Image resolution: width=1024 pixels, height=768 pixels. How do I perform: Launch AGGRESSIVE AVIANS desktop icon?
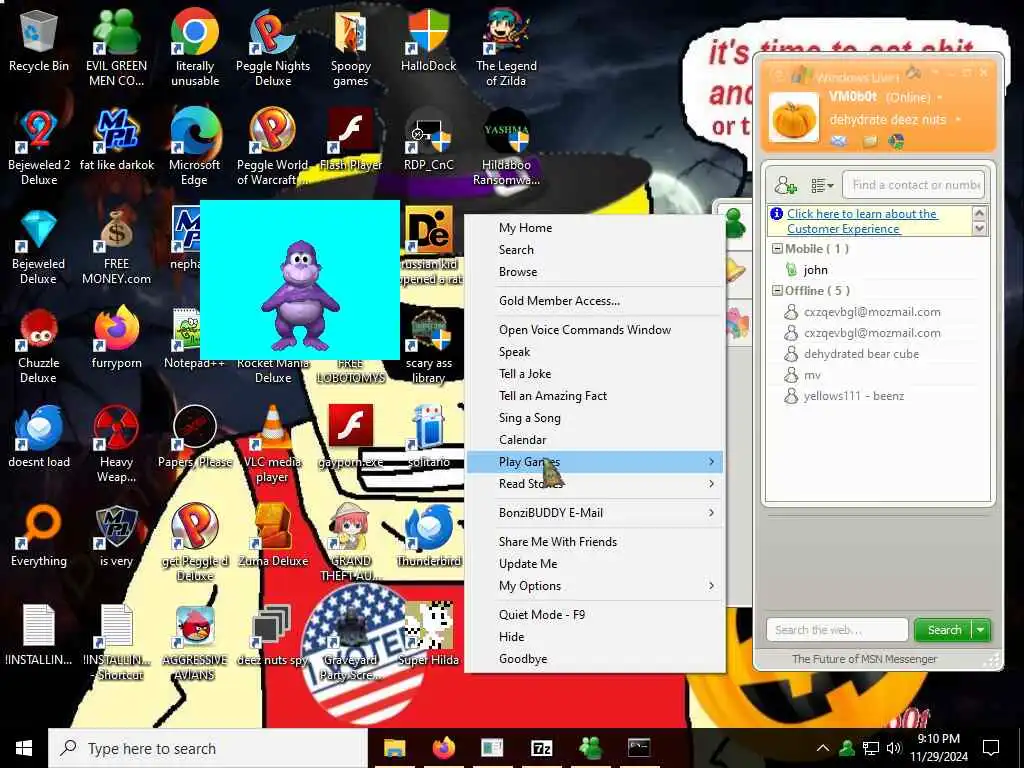tap(195, 643)
